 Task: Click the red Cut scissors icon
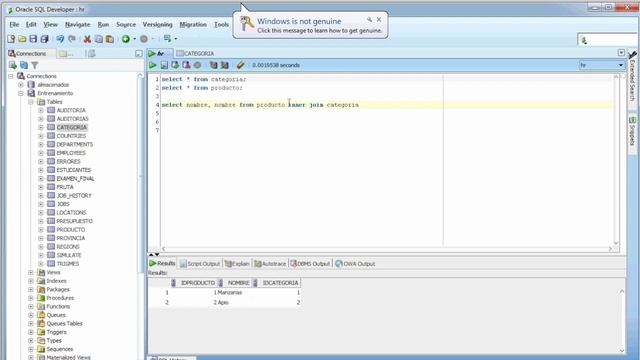[x=87, y=39]
